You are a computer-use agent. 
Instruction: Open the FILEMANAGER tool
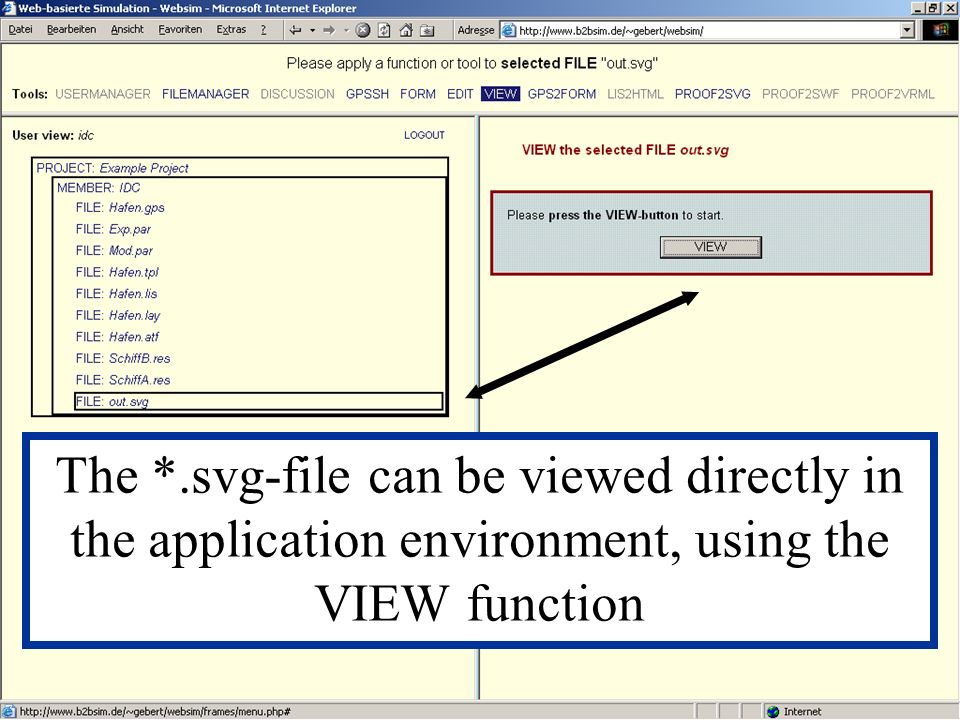pyautogui.click(x=206, y=94)
